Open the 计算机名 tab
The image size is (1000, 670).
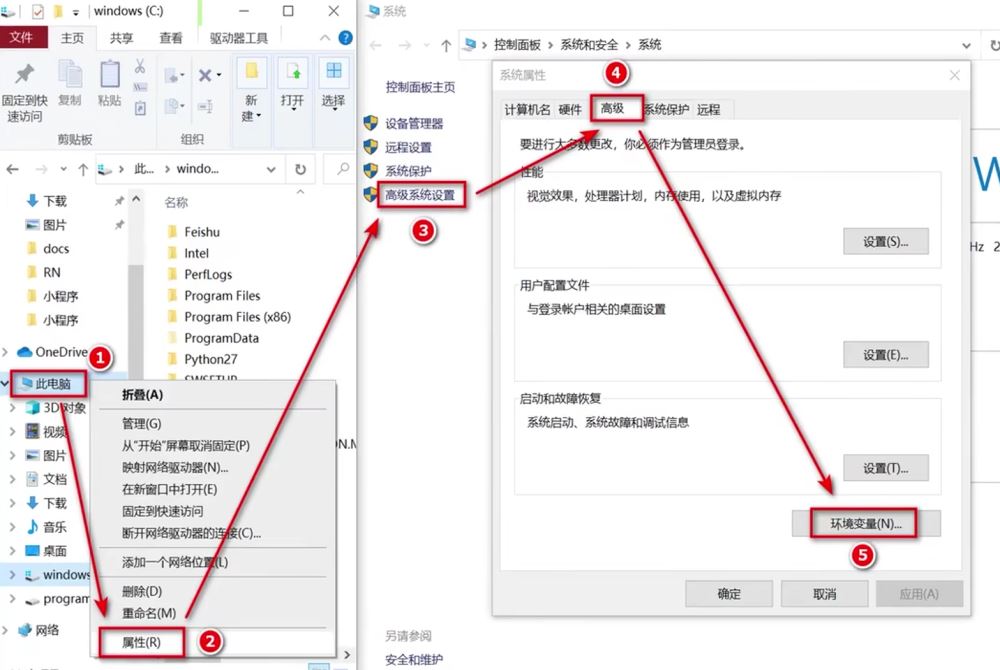tap(527, 110)
